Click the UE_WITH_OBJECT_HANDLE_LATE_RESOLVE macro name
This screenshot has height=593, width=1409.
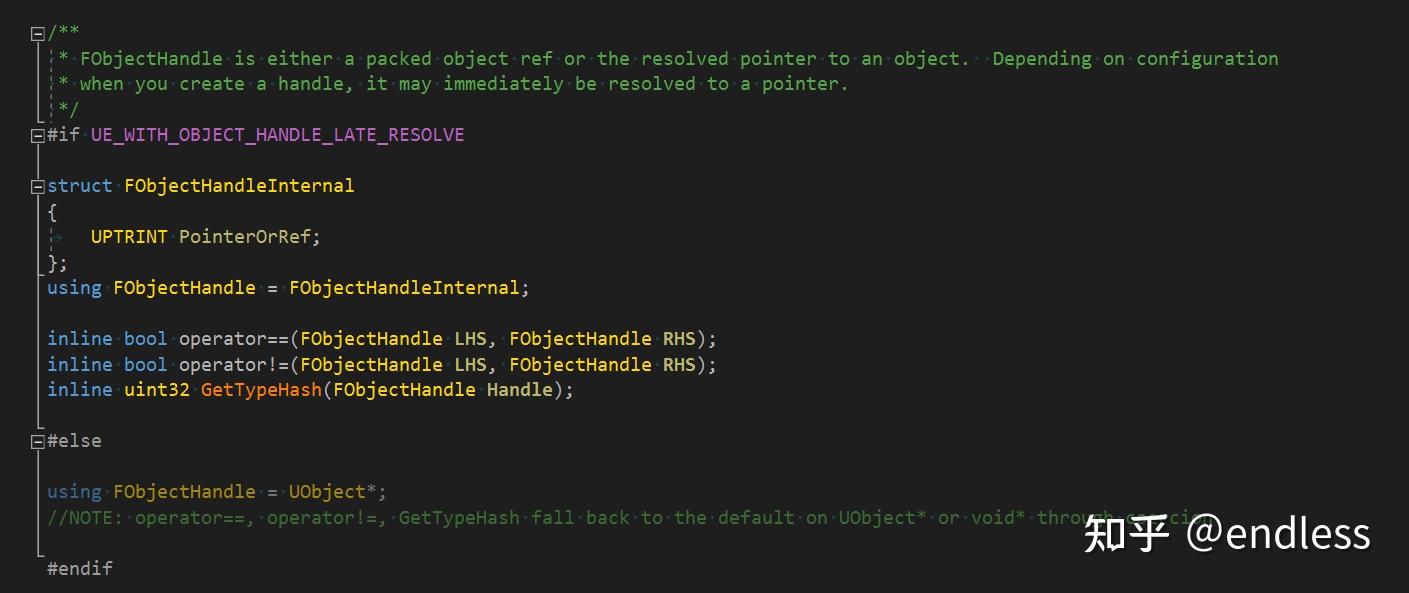pyautogui.click(x=277, y=134)
